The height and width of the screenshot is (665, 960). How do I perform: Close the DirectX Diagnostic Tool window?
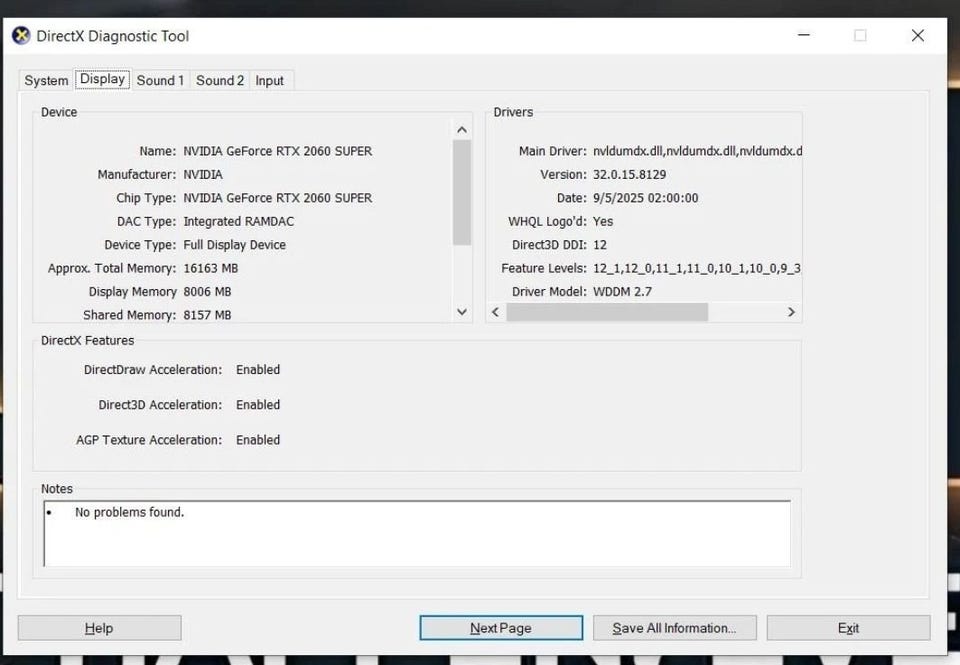tap(918, 35)
